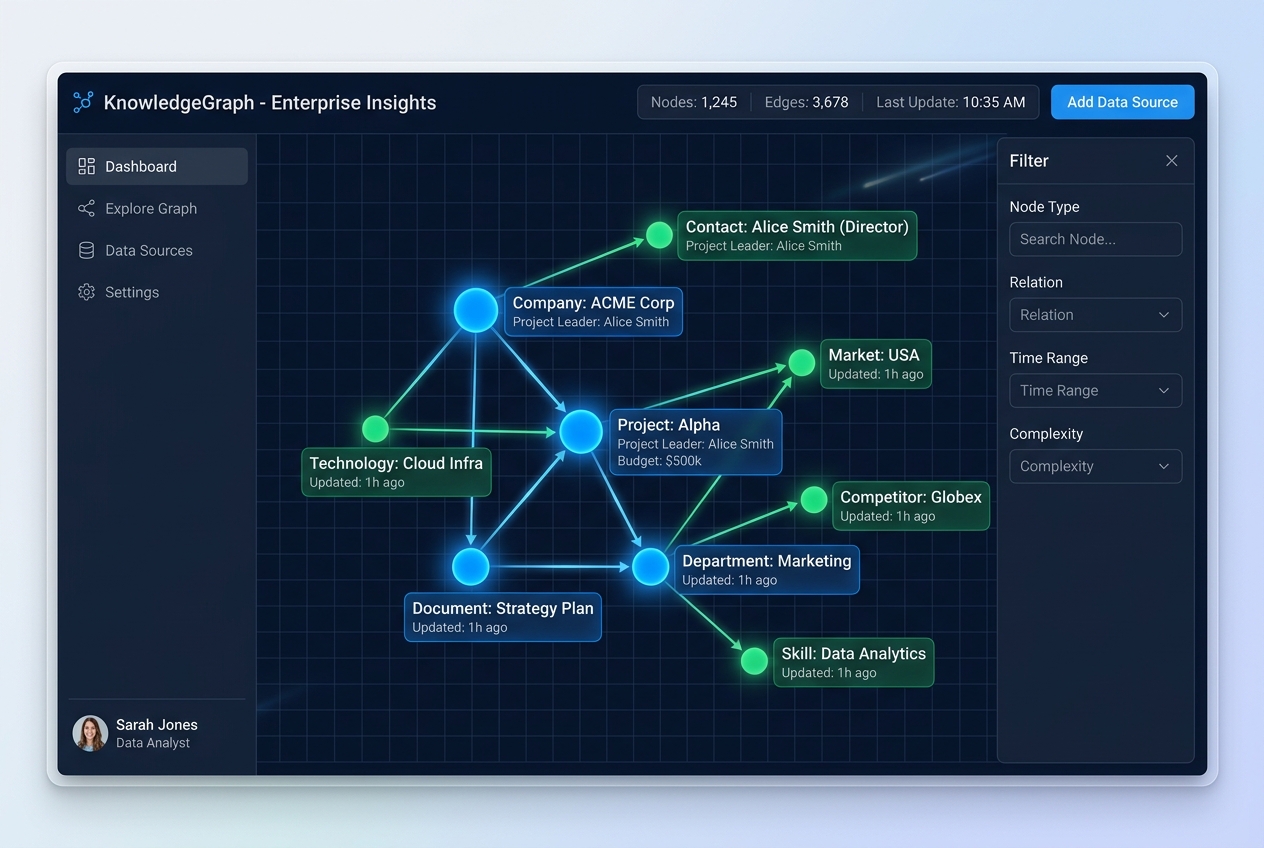The height and width of the screenshot is (848, 1264).
Task: Click the Project: Alpha label card
Action: 696,442
